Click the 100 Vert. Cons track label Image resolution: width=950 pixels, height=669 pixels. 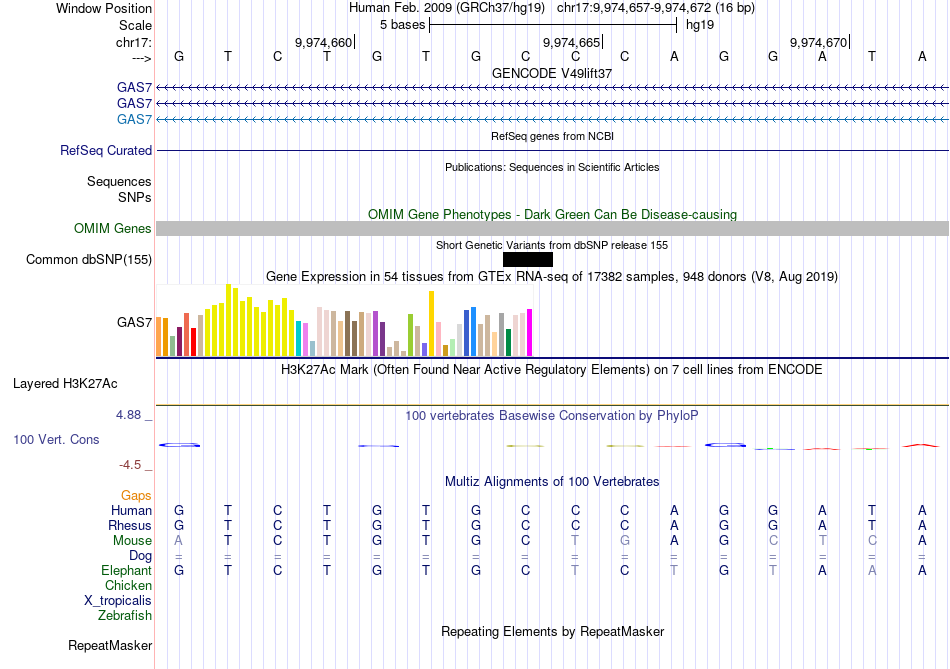[x=56, y=439]
